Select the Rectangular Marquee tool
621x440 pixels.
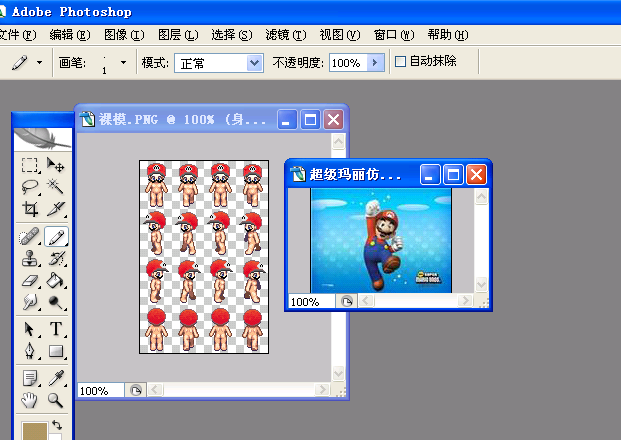click(30, 165)
